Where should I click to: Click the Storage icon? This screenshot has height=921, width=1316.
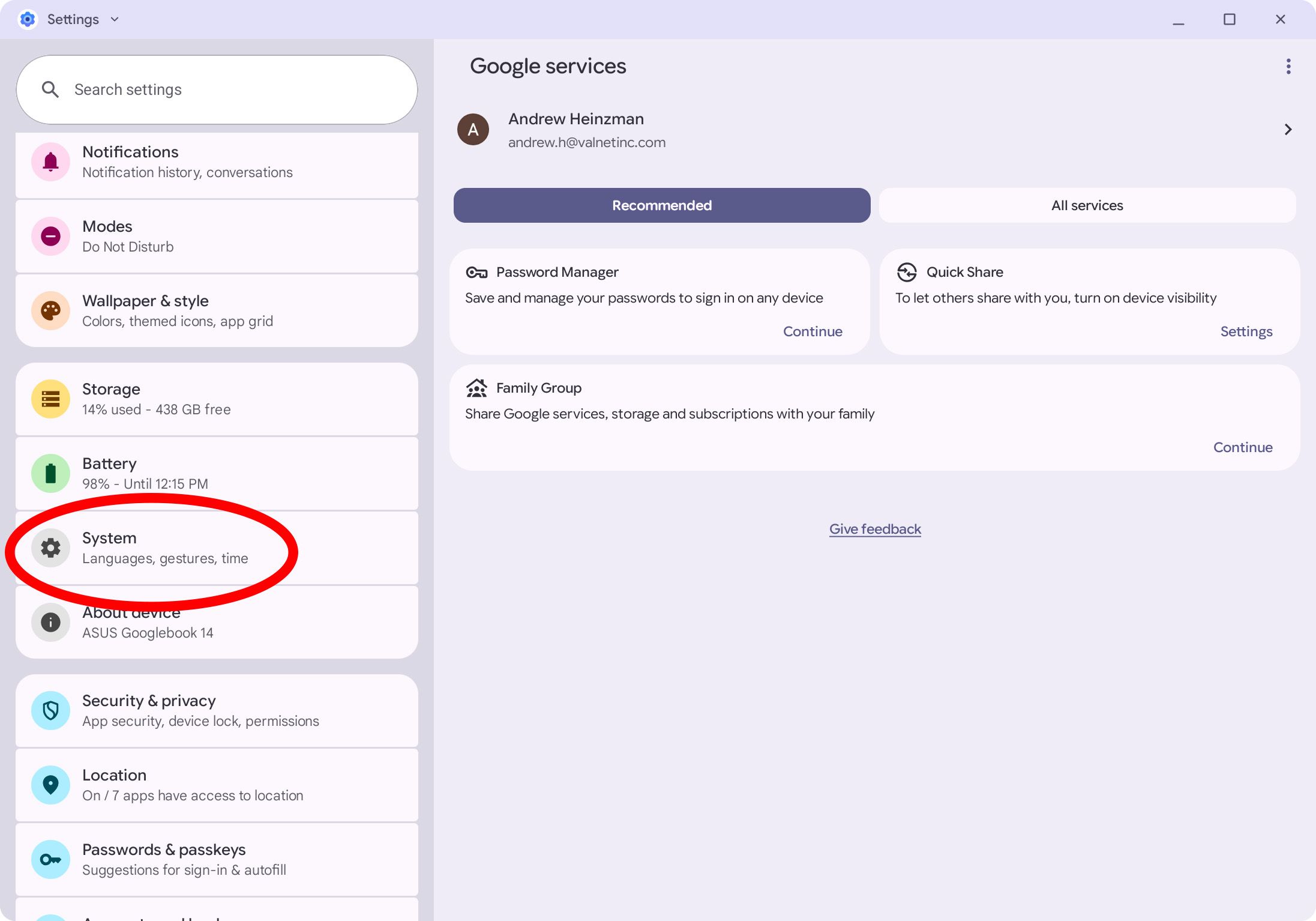tap(50, 399)
